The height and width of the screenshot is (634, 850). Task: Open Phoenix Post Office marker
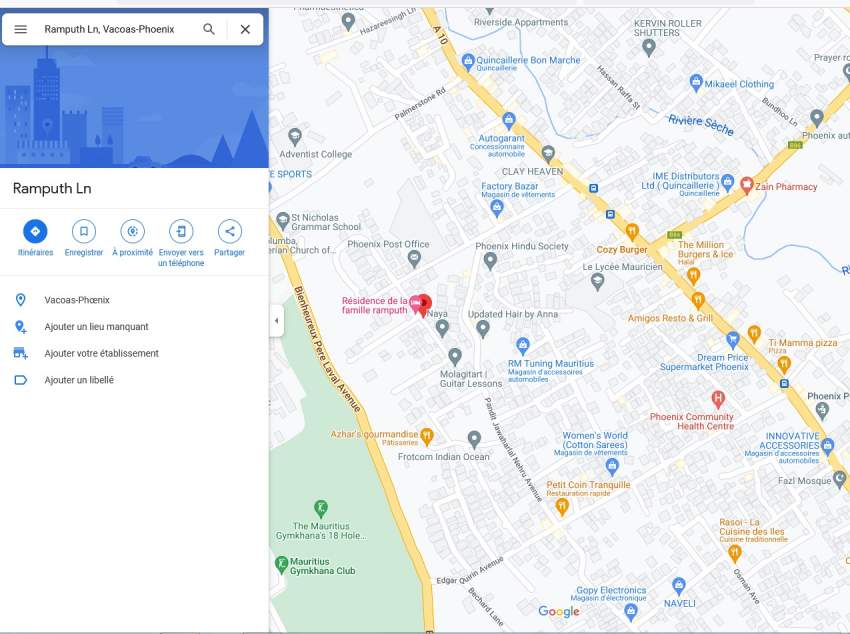pos(415,260)
